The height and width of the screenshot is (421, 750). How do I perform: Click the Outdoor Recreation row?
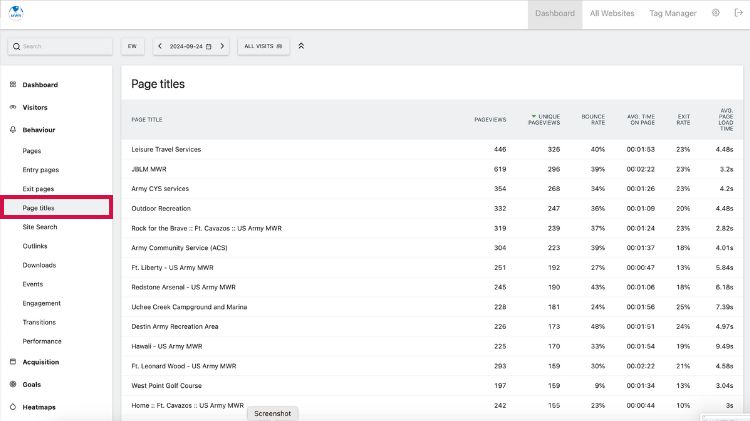pos(432,209)
